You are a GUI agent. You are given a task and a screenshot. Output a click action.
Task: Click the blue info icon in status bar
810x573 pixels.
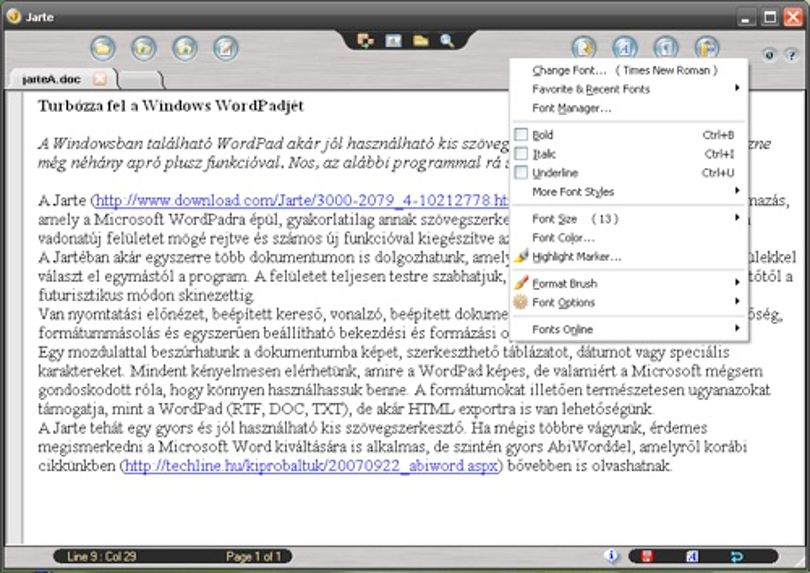point(611,555)
